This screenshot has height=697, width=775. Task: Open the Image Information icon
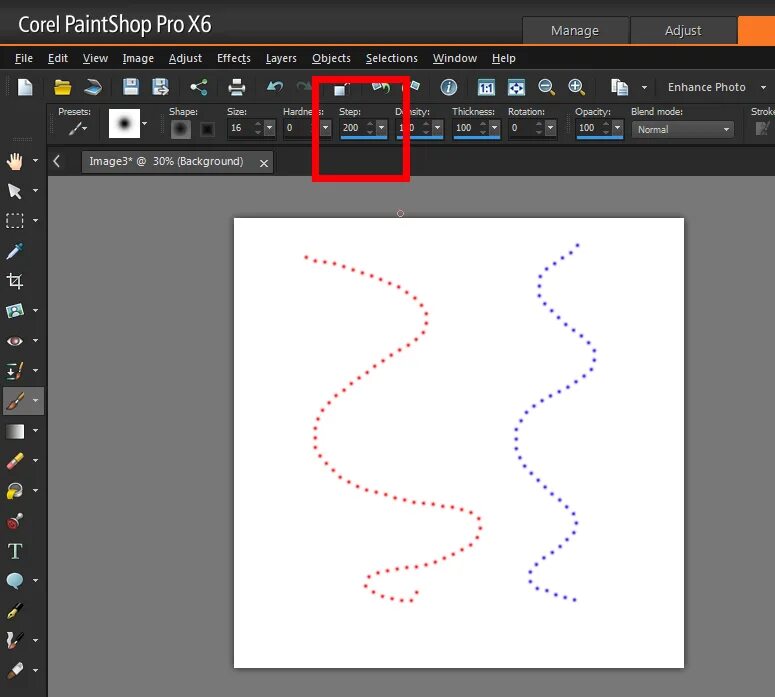pyautogui.click(x=448, y=87)
